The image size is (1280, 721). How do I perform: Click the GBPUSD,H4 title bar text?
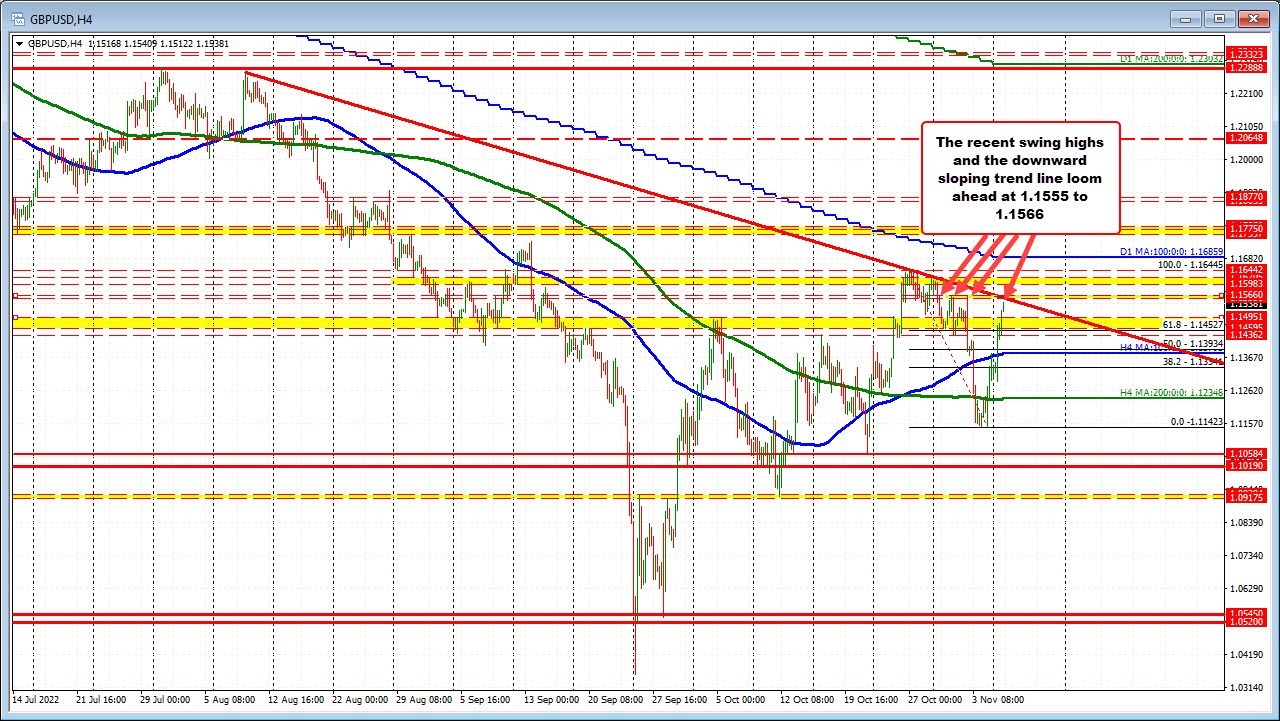59,18
